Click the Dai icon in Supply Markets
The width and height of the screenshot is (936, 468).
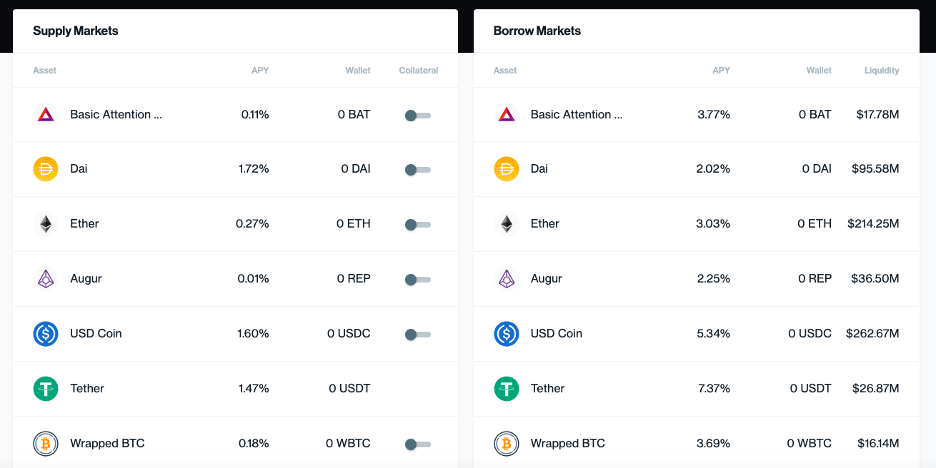pos(45,169)
